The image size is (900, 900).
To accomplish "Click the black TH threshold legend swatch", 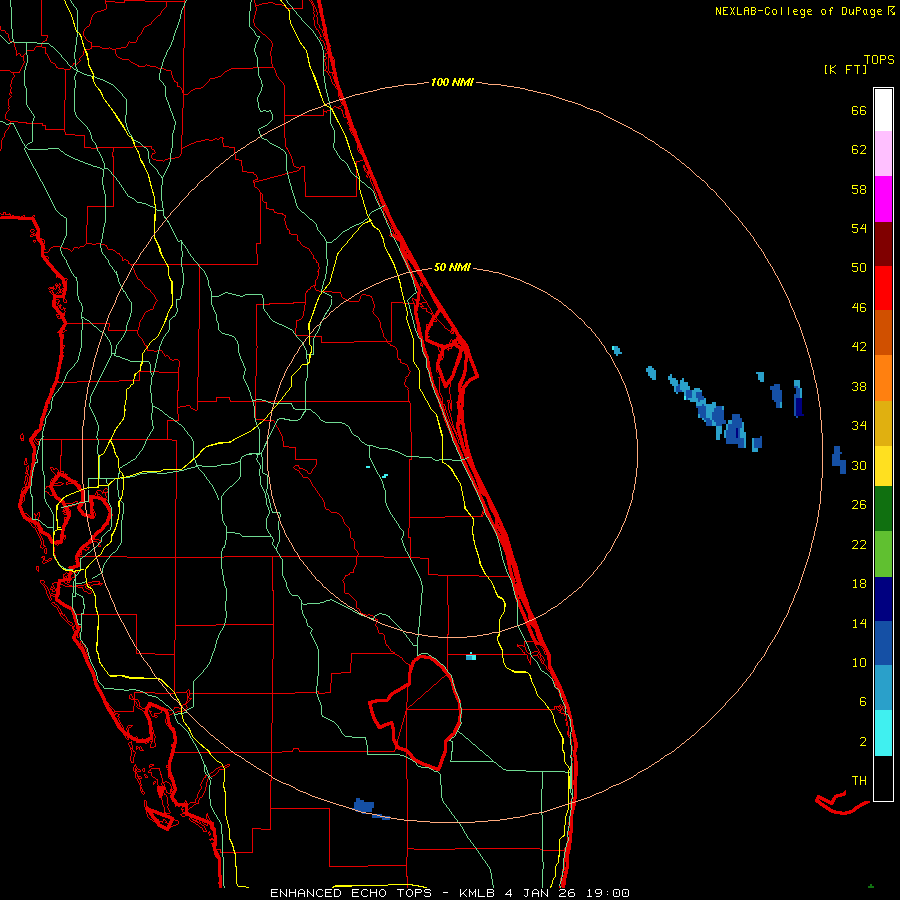I will tap(883, 778).
